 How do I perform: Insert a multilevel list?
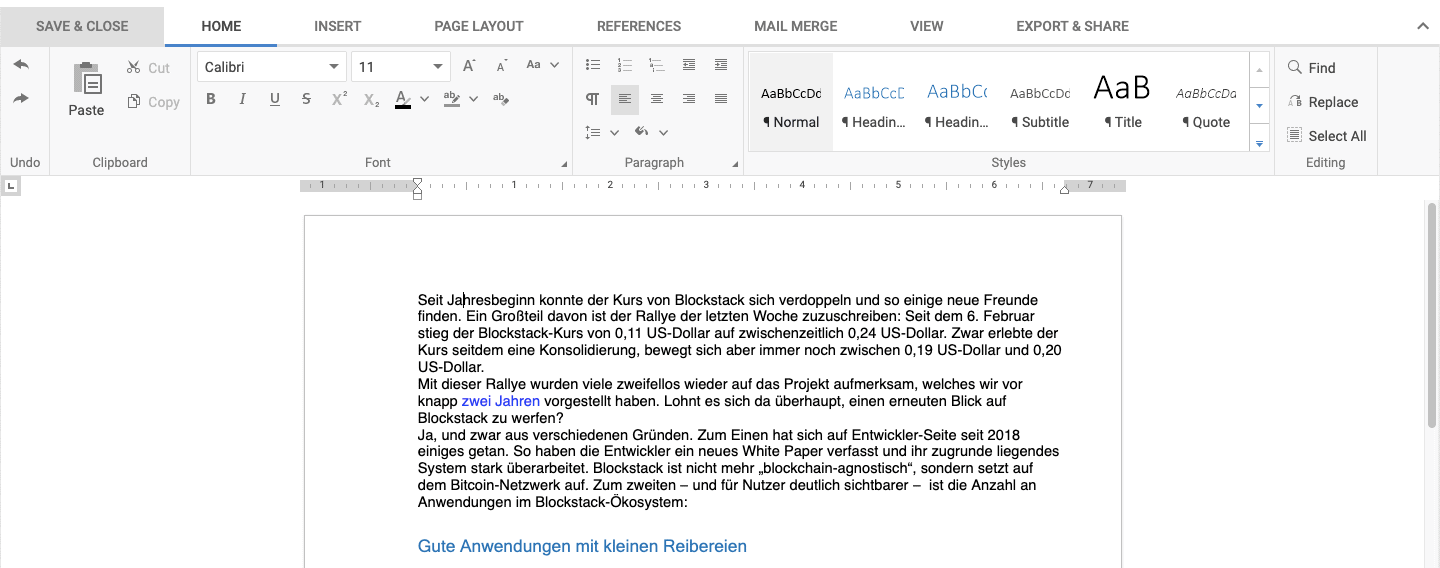pyautogui.click(x=657, y=65)
